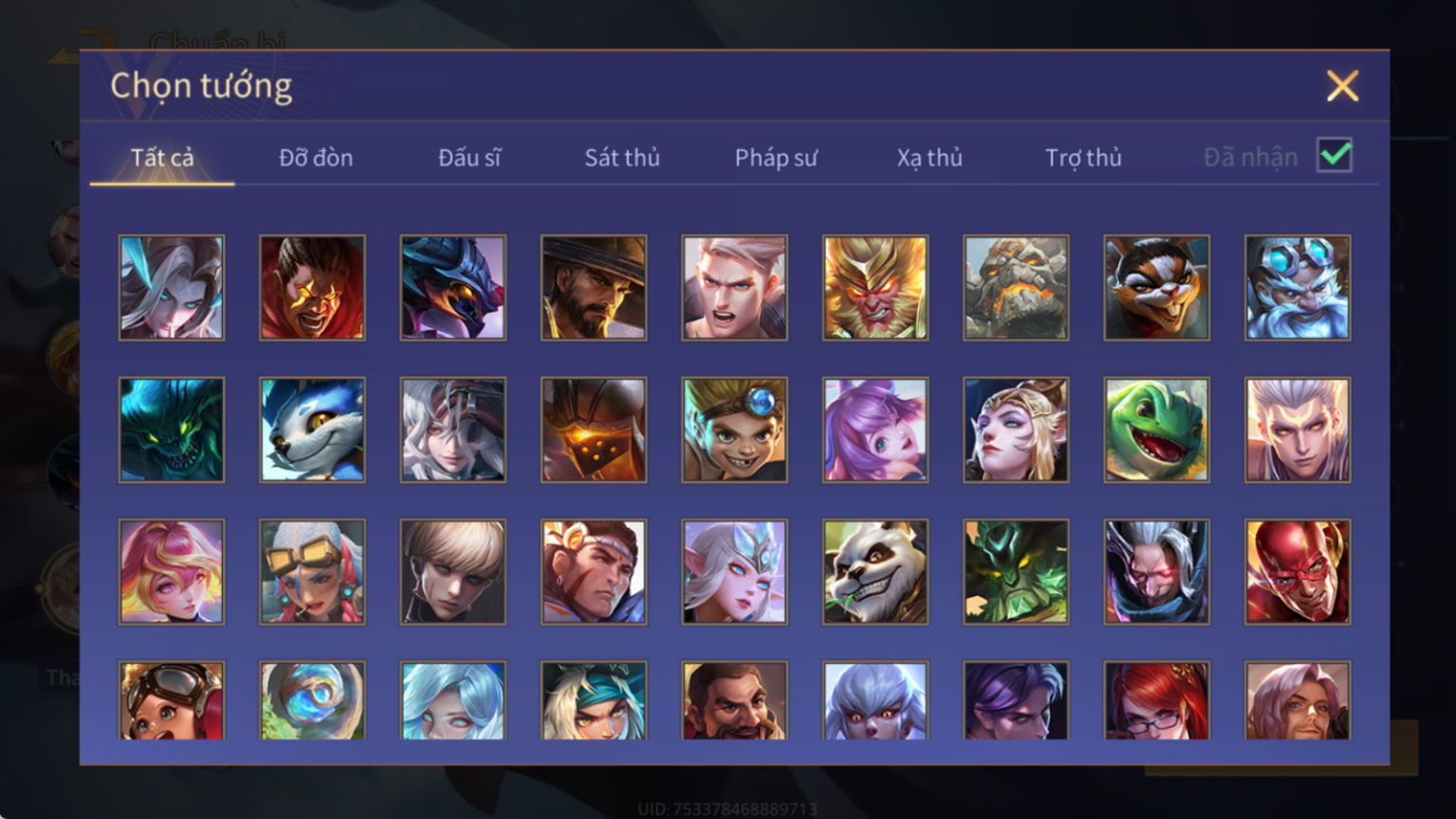Open the Xạ thủ tab
The height and width of the screenshot is (819, 1456).
tap(930, 158)
